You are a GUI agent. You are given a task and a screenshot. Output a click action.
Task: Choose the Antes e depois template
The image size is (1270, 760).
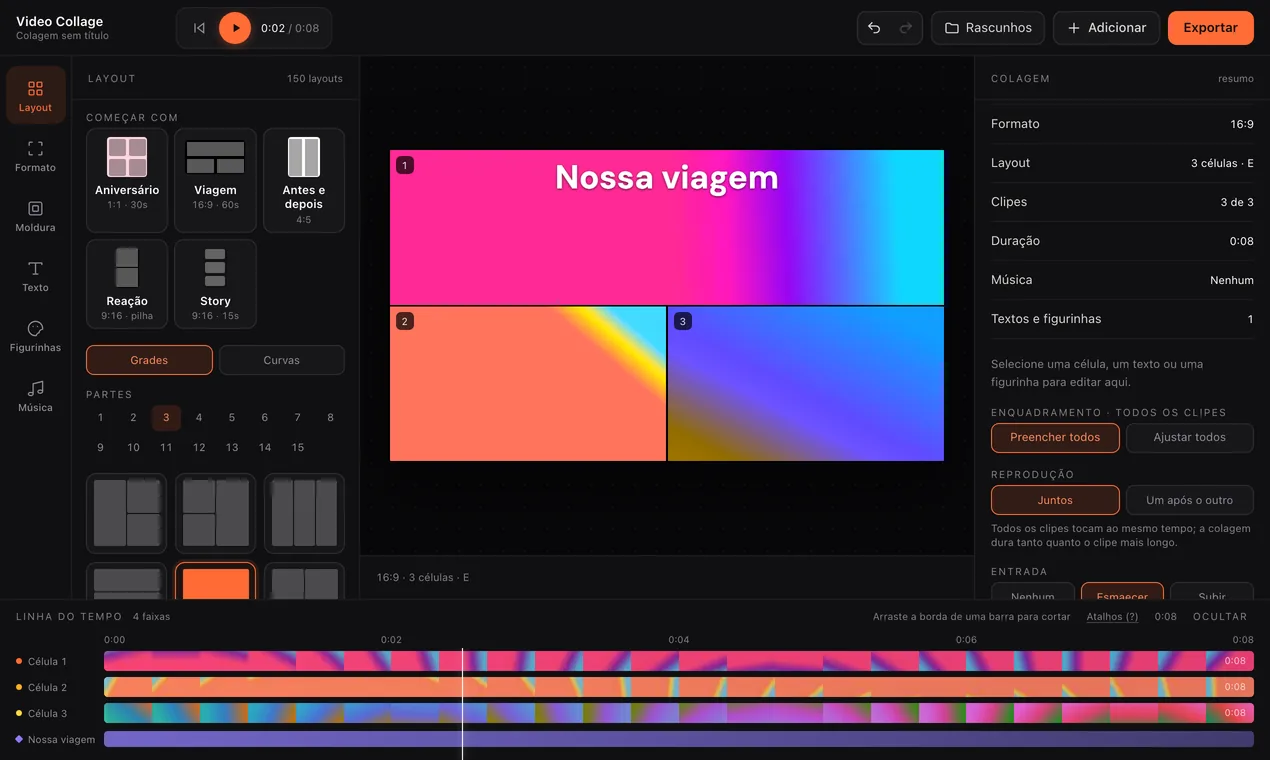point(304,180)
